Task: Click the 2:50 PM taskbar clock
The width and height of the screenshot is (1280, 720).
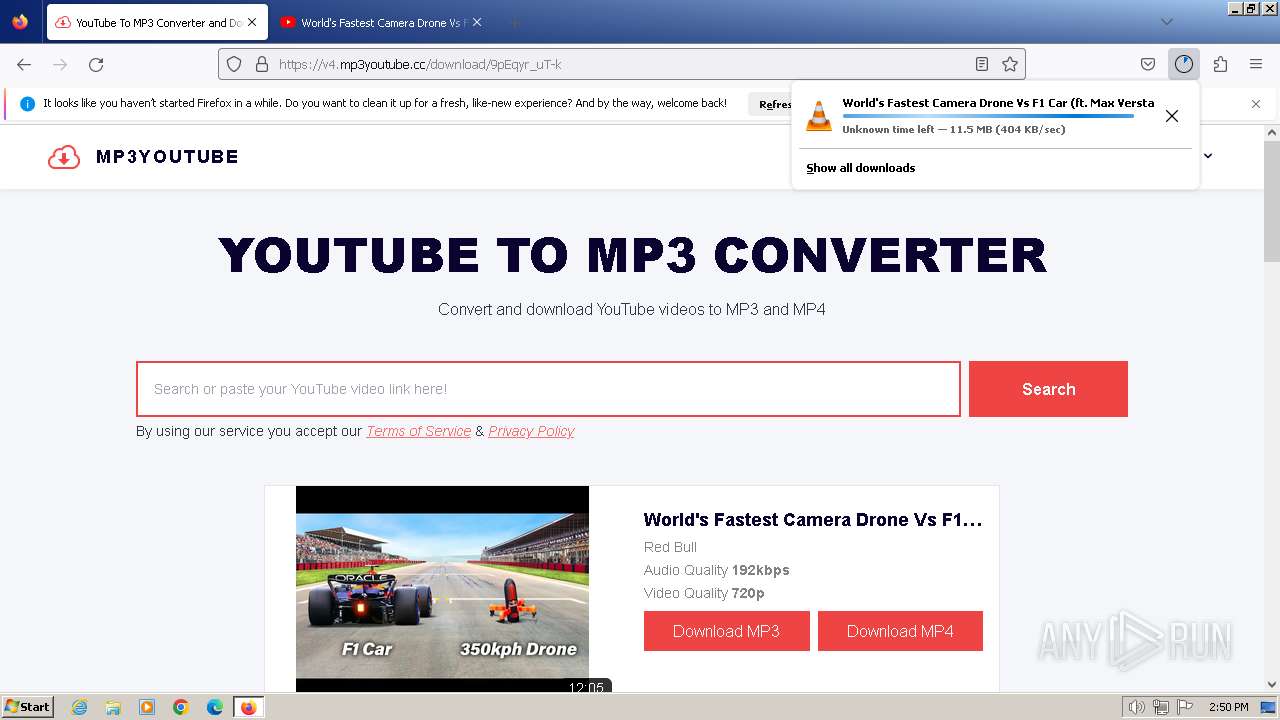Action: tap(1229, 707)
